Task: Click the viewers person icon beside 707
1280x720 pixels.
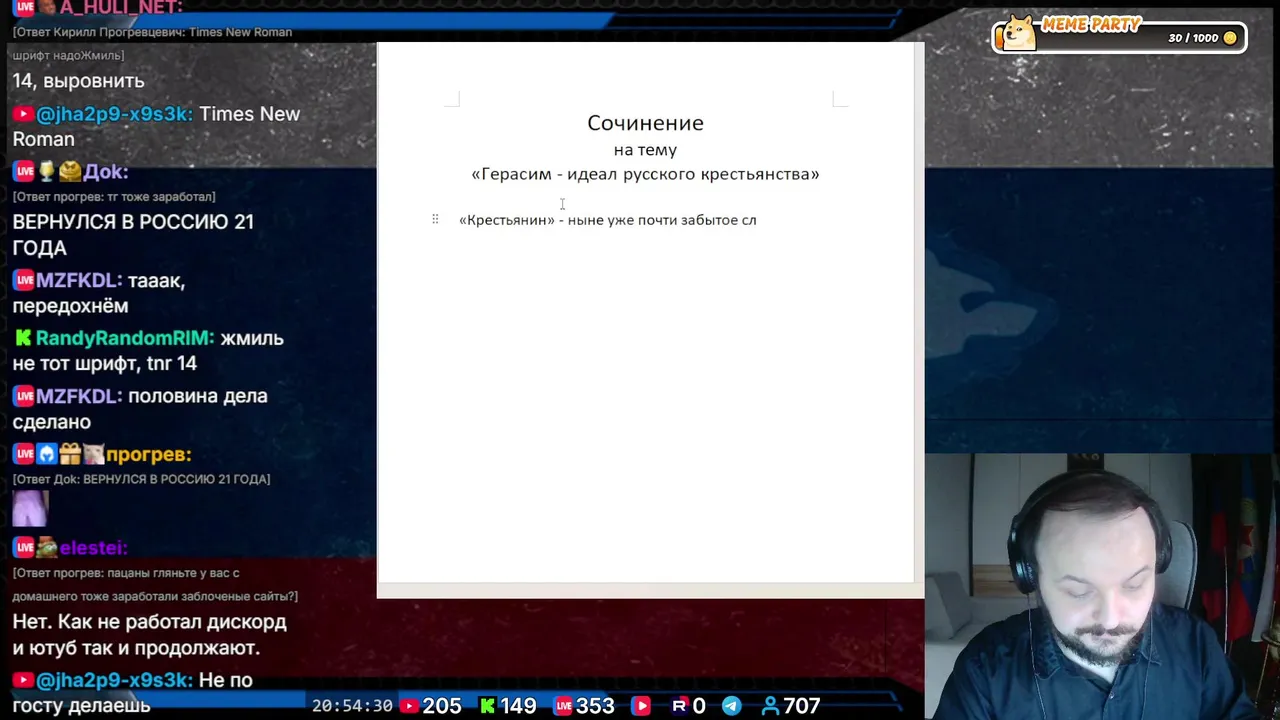Action: click(x=770, y=706)
